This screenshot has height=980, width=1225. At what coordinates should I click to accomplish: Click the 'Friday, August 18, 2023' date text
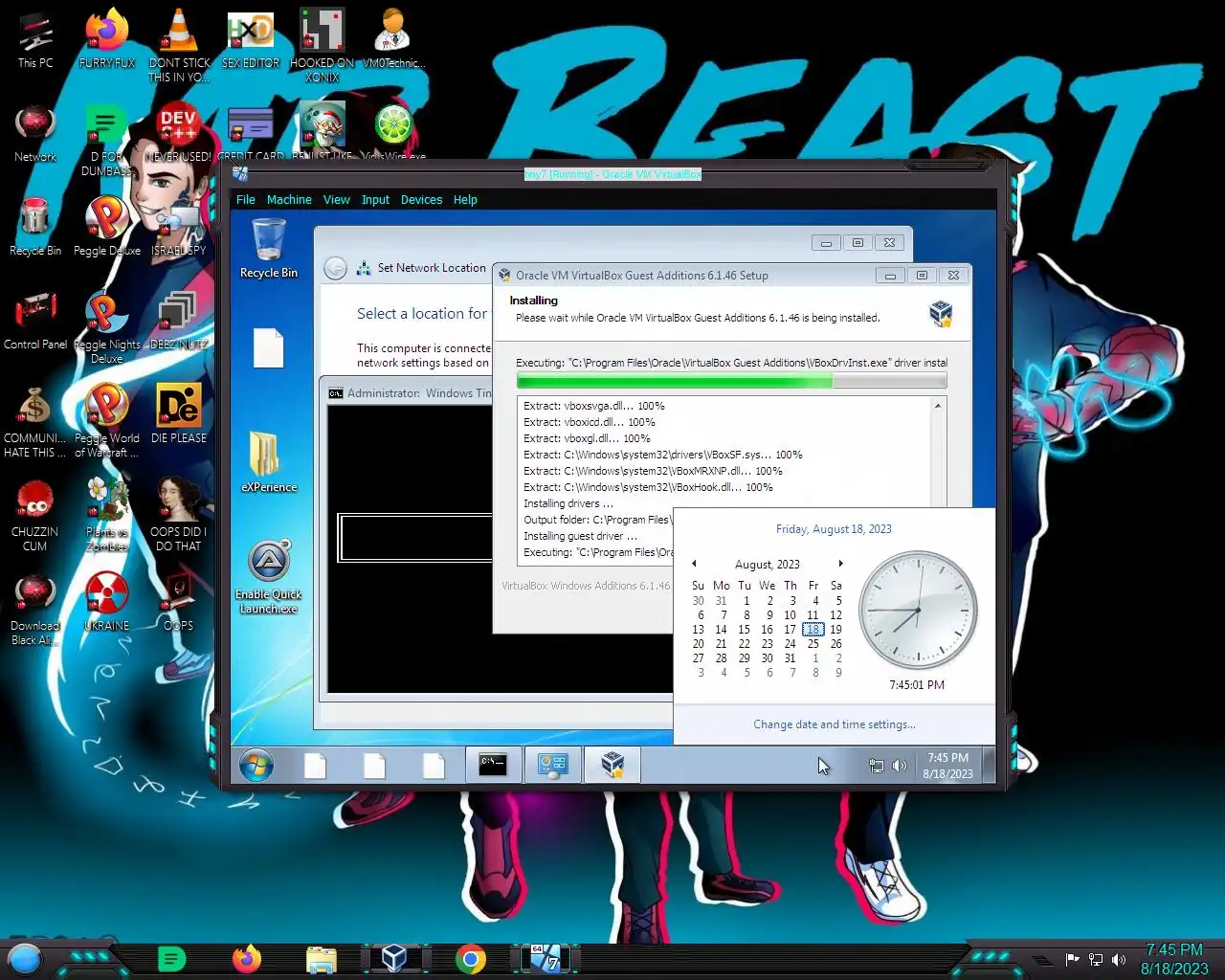(x=834, y=529)
